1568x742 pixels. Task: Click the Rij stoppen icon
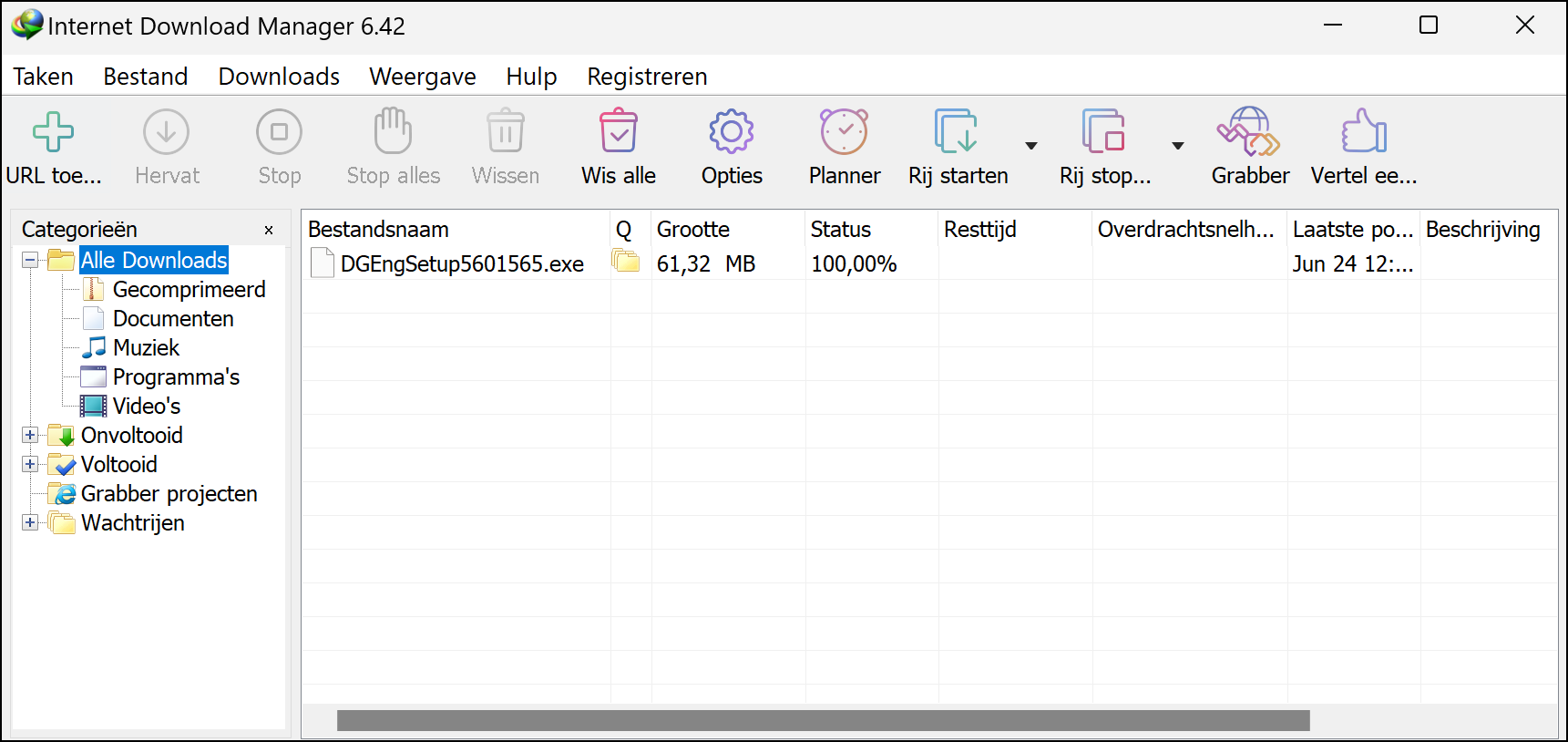point(1103,131)
